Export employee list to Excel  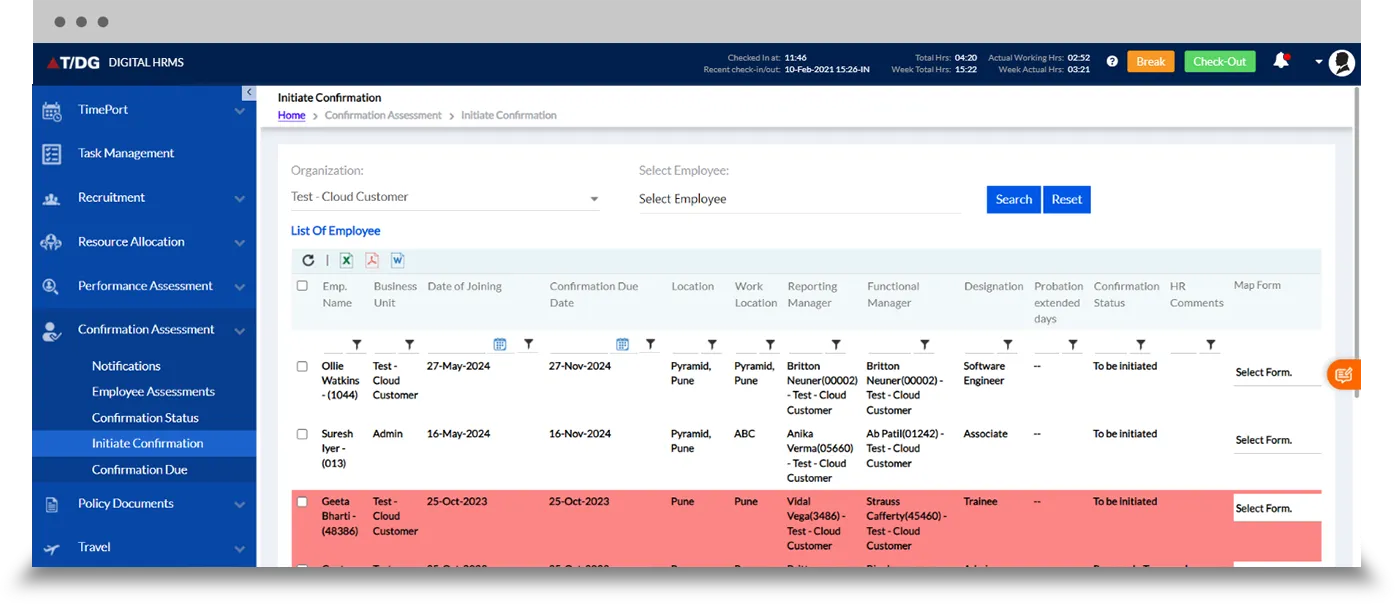point(346,260)
